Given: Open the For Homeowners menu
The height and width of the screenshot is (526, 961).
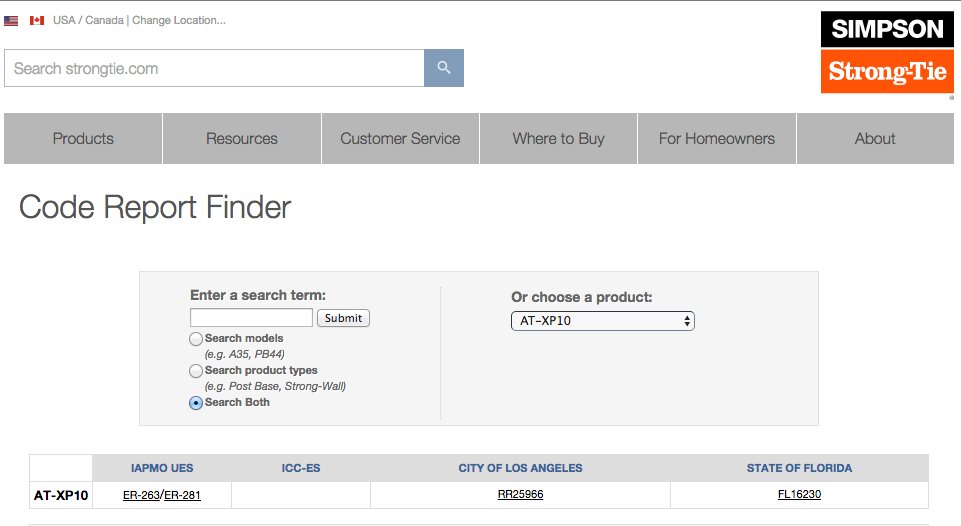Looking at the screenshot, I should (716, 139).
